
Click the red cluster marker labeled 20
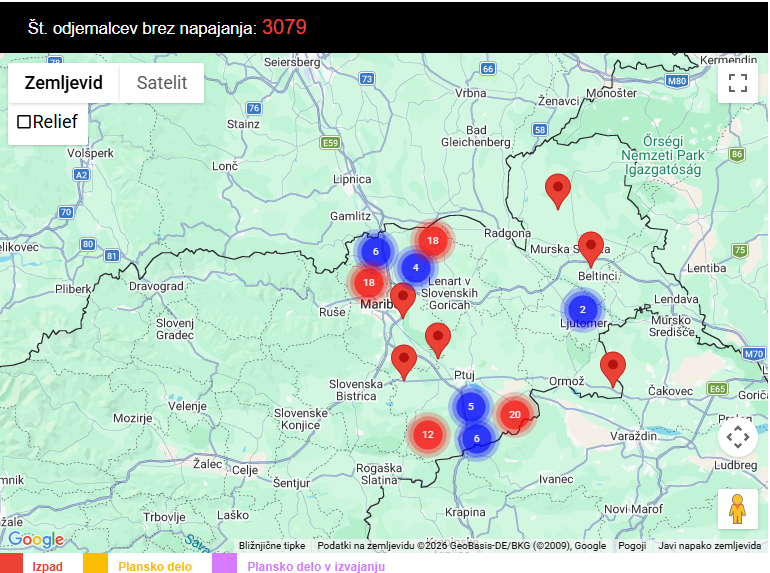515,414
